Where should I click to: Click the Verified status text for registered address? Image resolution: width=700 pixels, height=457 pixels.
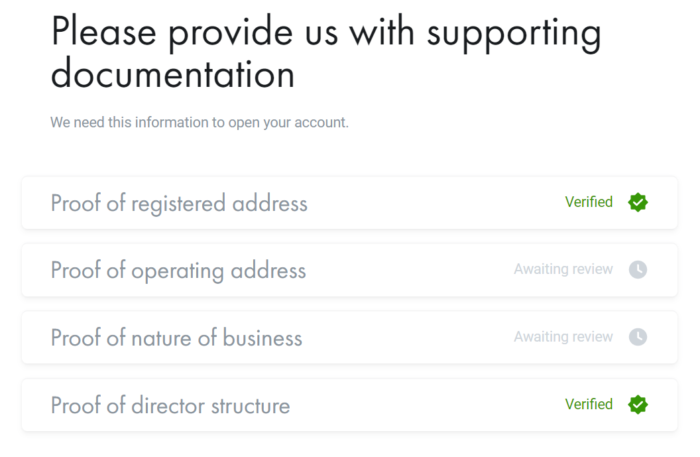(589, 202)
